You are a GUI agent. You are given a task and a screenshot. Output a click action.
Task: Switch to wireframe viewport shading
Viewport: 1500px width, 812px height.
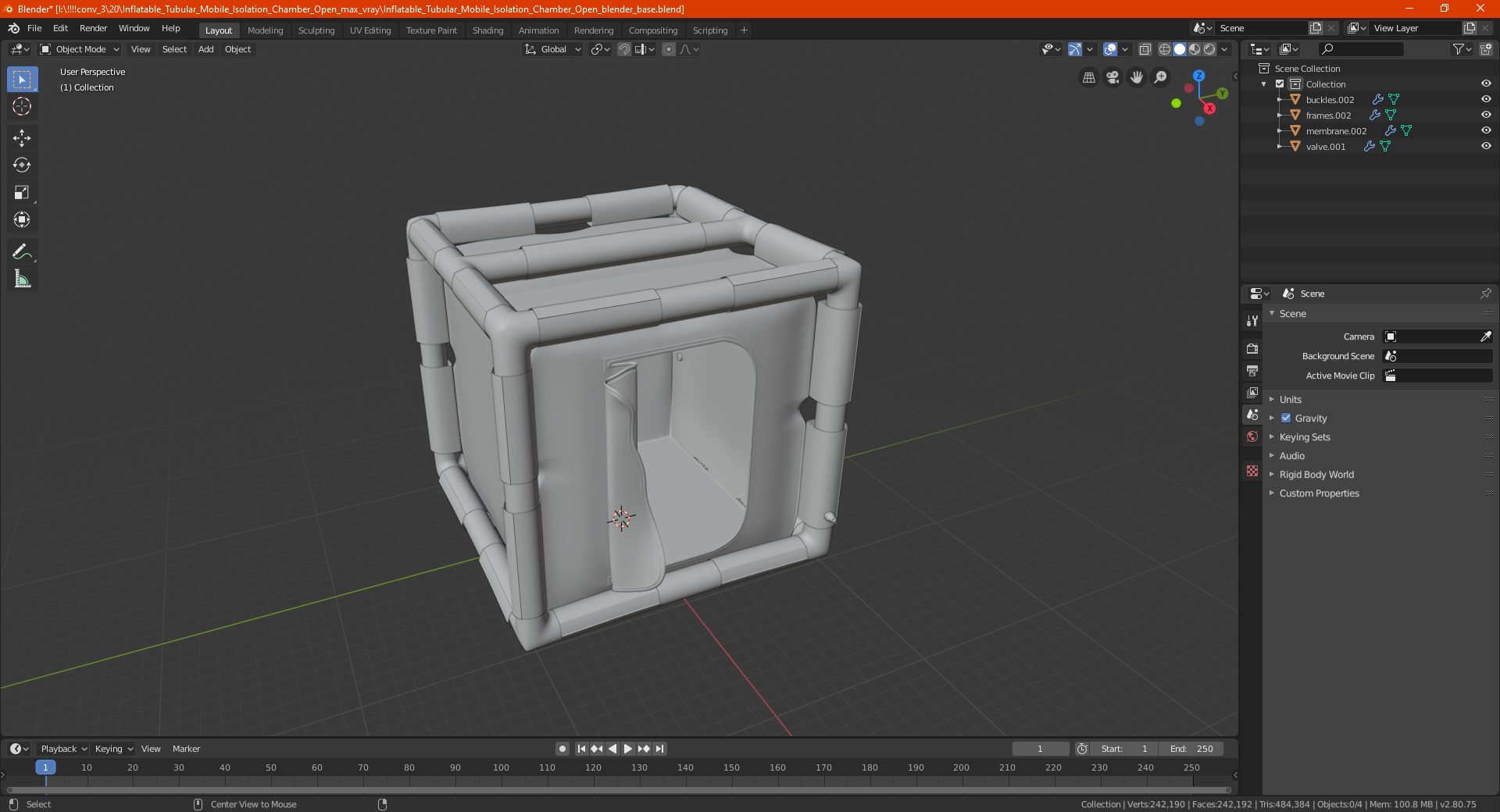(1165, 49)
